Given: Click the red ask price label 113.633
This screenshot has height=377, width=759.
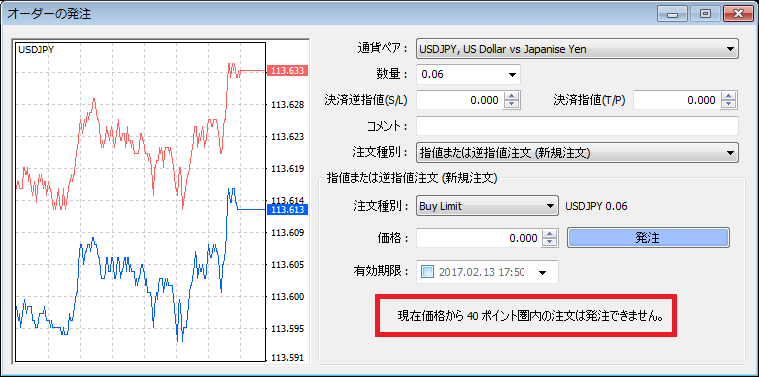Looking at the screenshot, I should [288, 71].
